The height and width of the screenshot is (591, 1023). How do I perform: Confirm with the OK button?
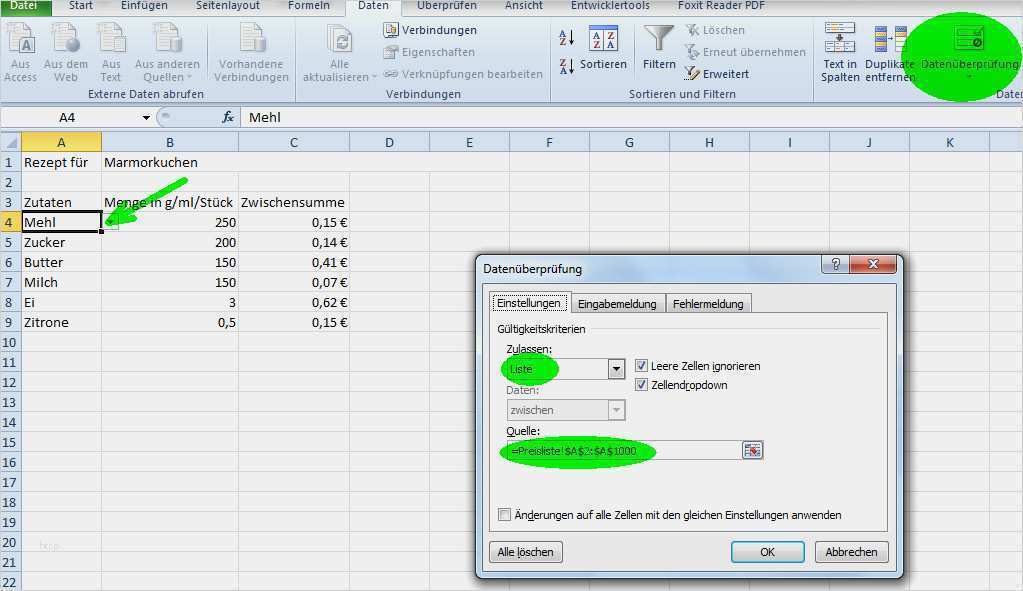[767, 551]
